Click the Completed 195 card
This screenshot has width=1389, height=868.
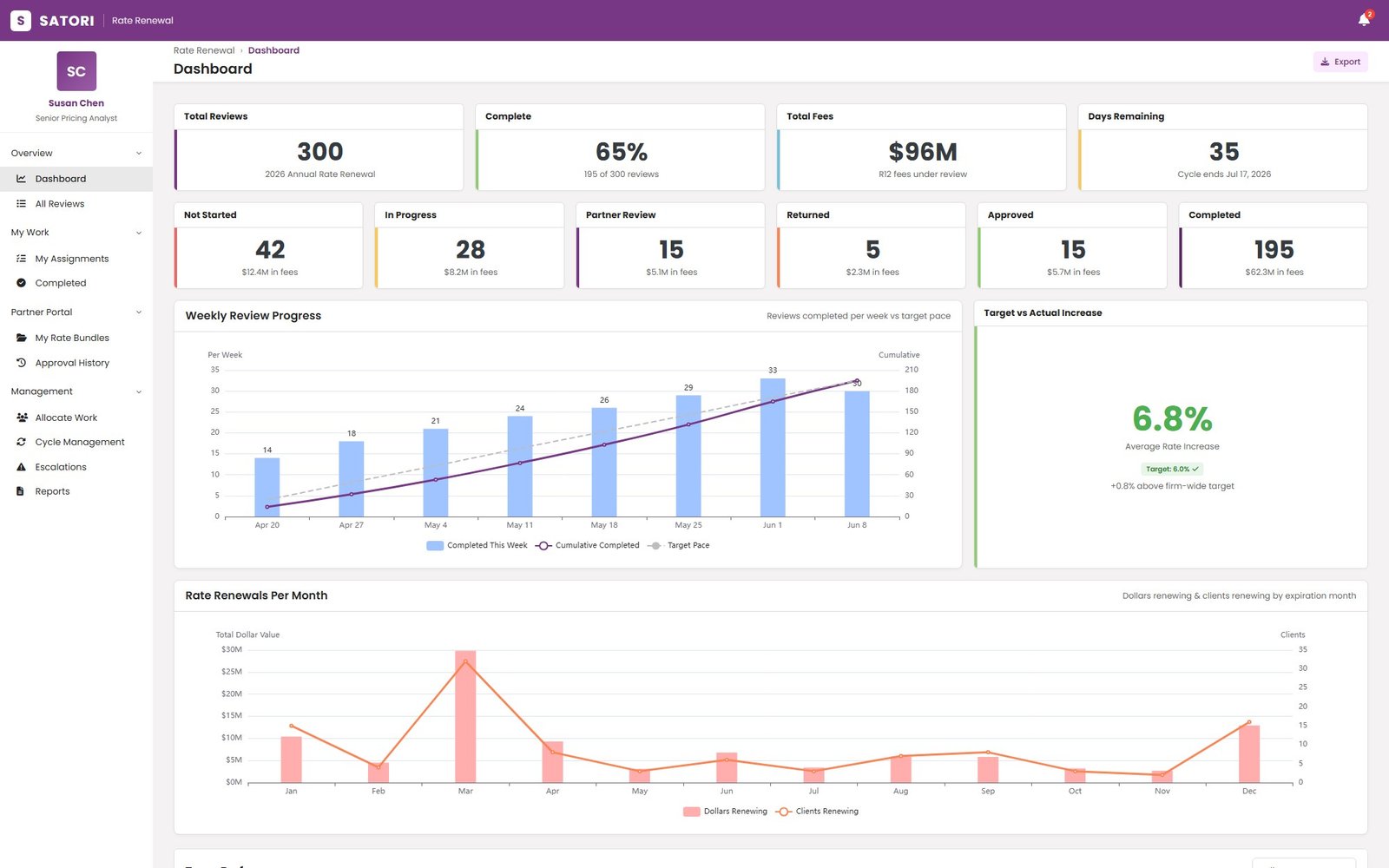[1274, 246]
